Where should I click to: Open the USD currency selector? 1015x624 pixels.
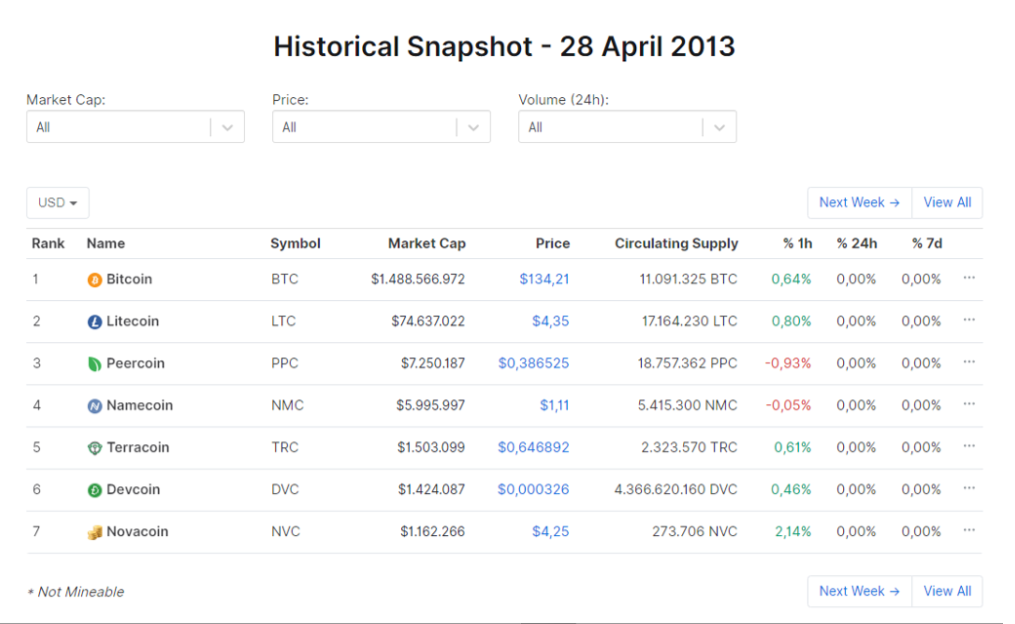(x=58, y=203)
